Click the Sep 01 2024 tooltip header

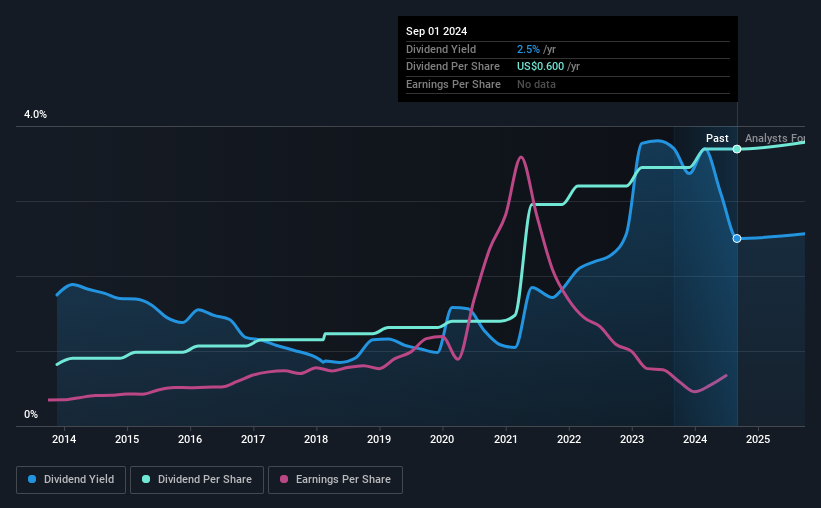[436, 31]
